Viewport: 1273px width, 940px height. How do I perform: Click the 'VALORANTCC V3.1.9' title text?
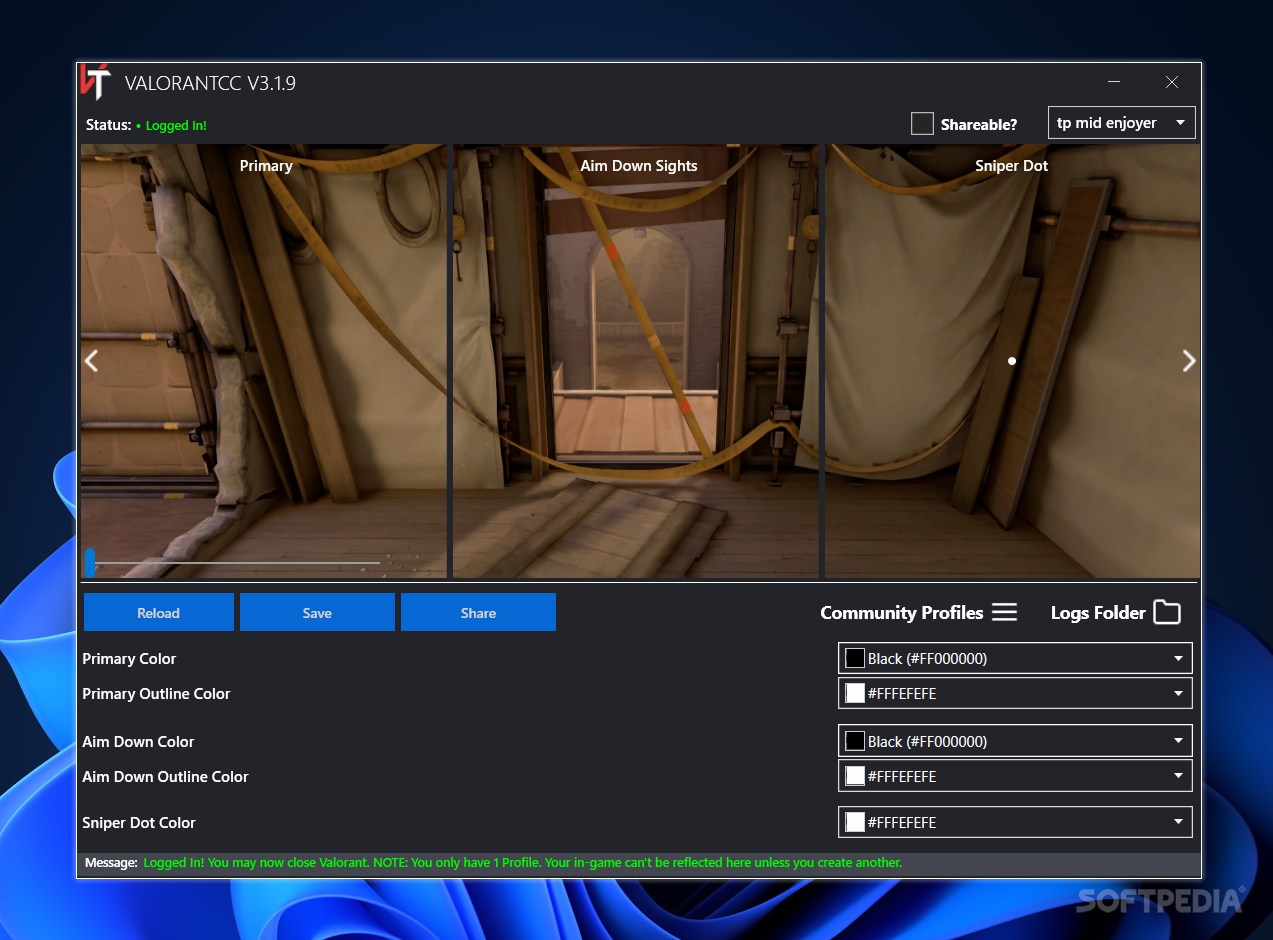(x=210, y=83)
